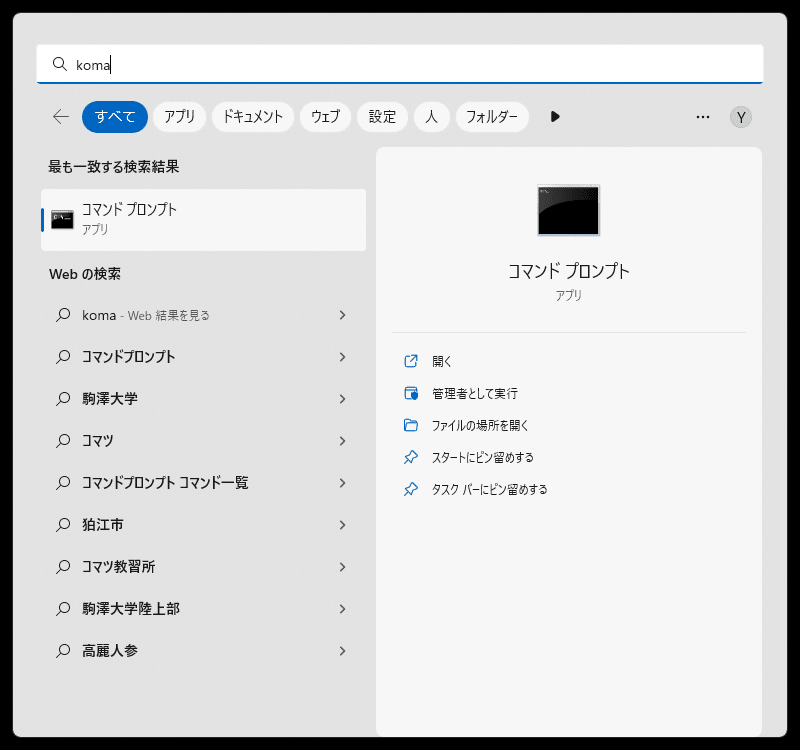The width and height of the screenshot is (800, 750).
Task: Click the pin icon for タスク バーにピン留めする
Action: click(x=411, y=489)
